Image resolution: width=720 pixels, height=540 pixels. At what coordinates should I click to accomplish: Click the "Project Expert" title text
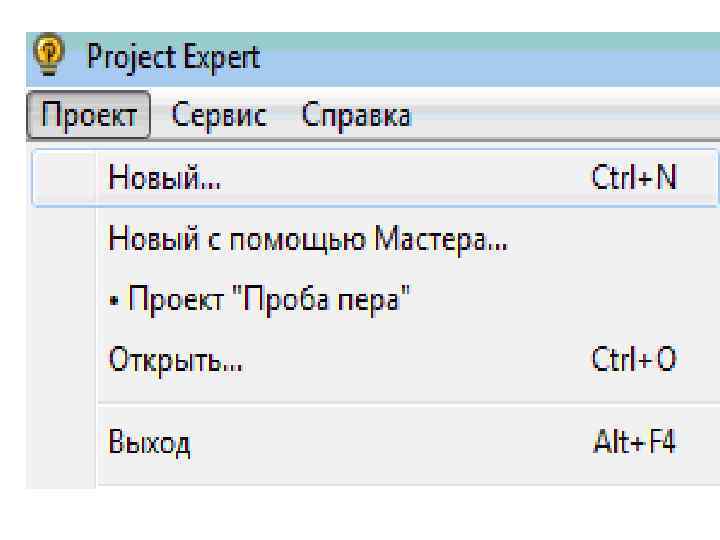tap(173, 57)
